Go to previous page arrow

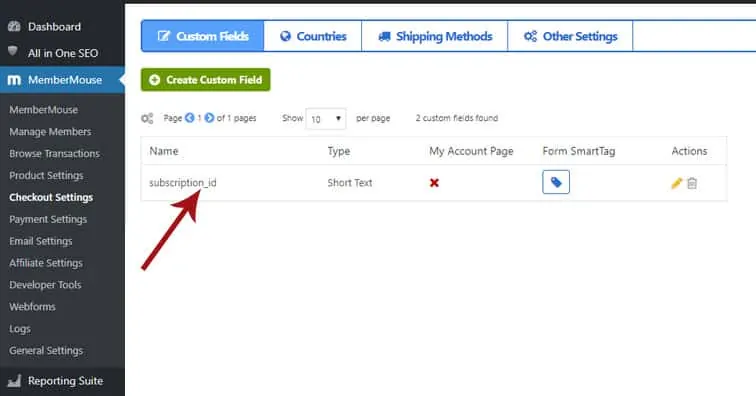(189, 118)
